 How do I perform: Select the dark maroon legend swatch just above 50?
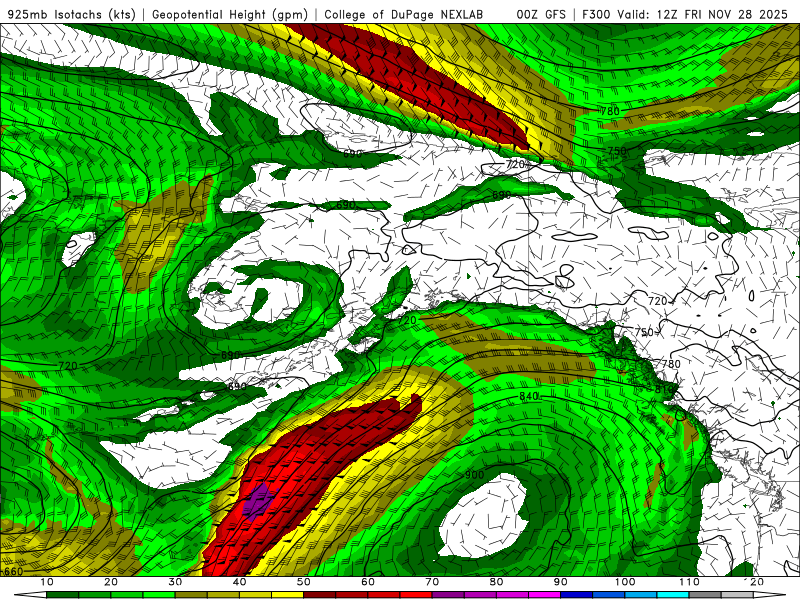pyautogui.click(x=319, y=595)
